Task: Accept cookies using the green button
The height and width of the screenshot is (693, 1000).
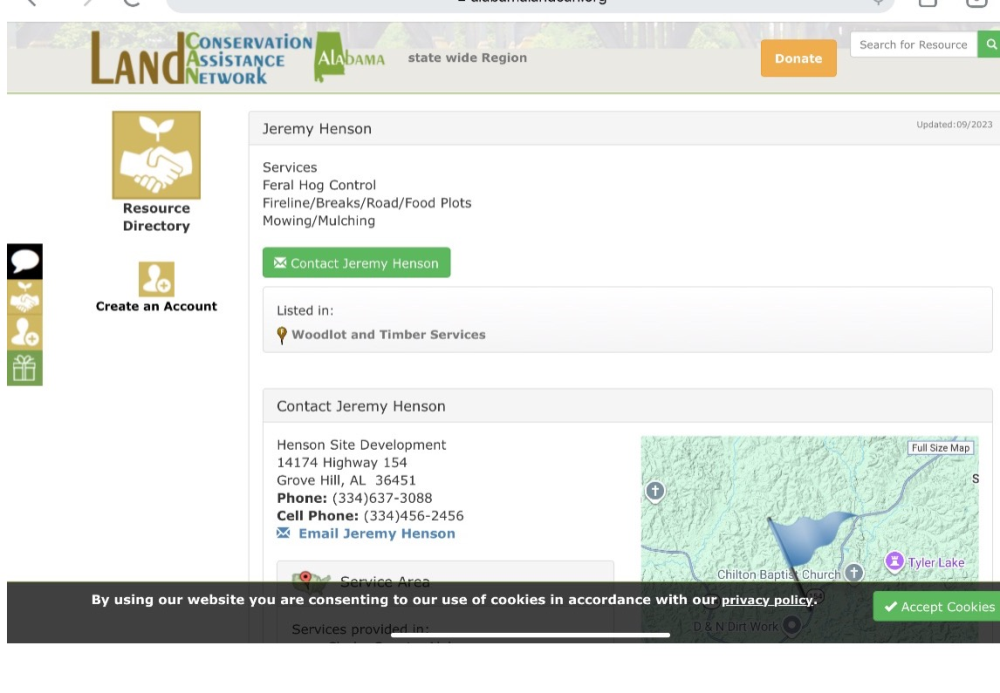Action: pos(938,607)
